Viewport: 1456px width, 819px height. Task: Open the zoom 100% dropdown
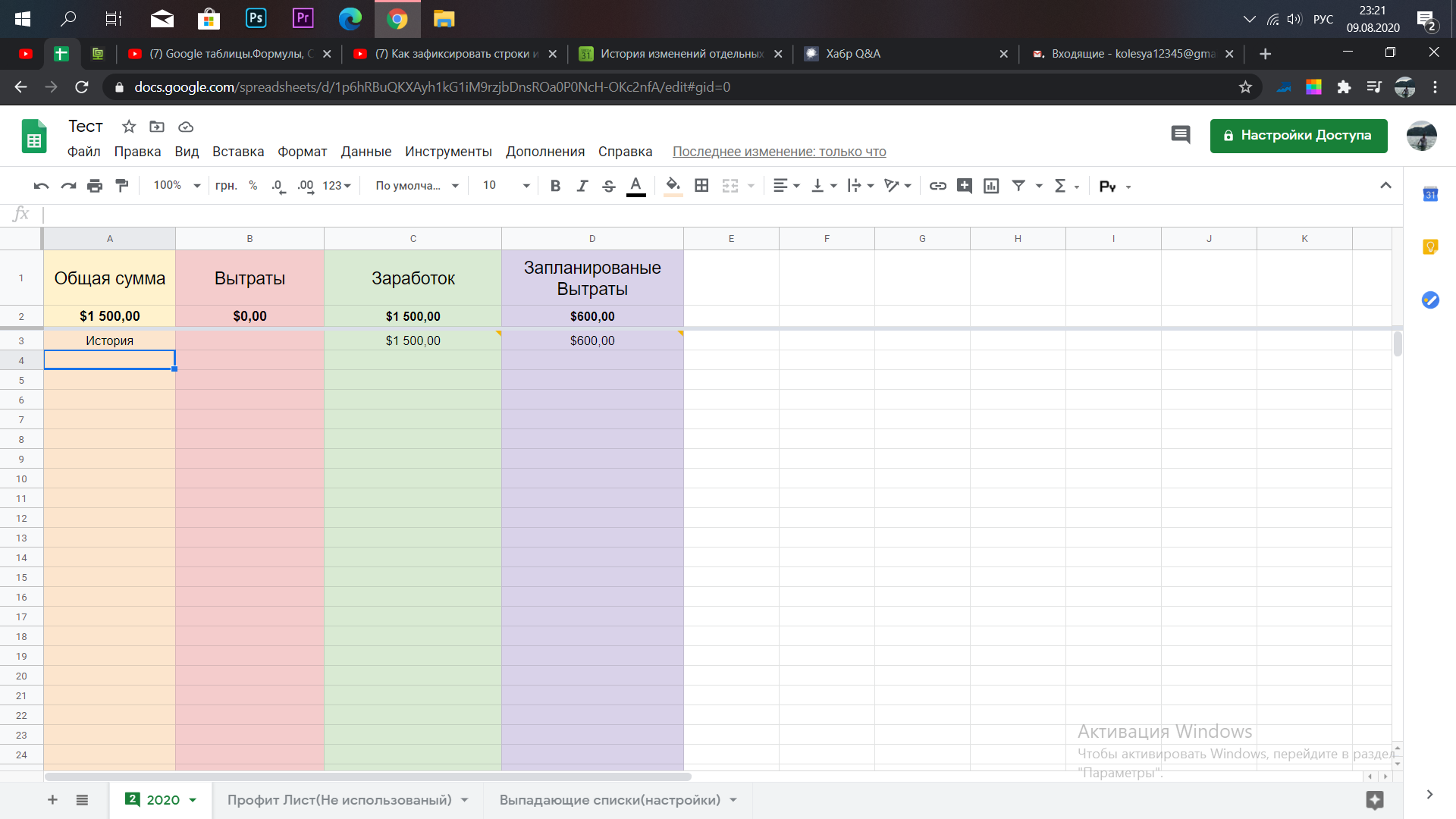[x=177, y=186]
